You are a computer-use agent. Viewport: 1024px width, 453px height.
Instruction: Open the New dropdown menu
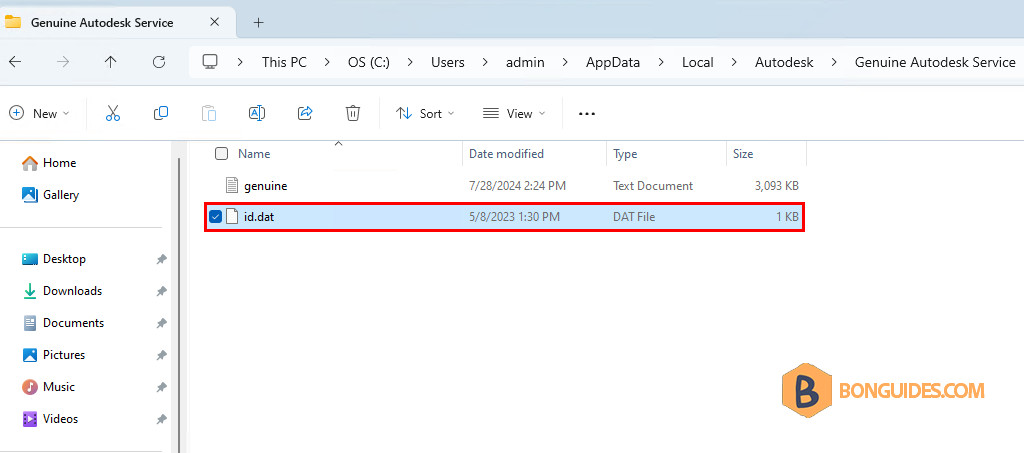39,114
